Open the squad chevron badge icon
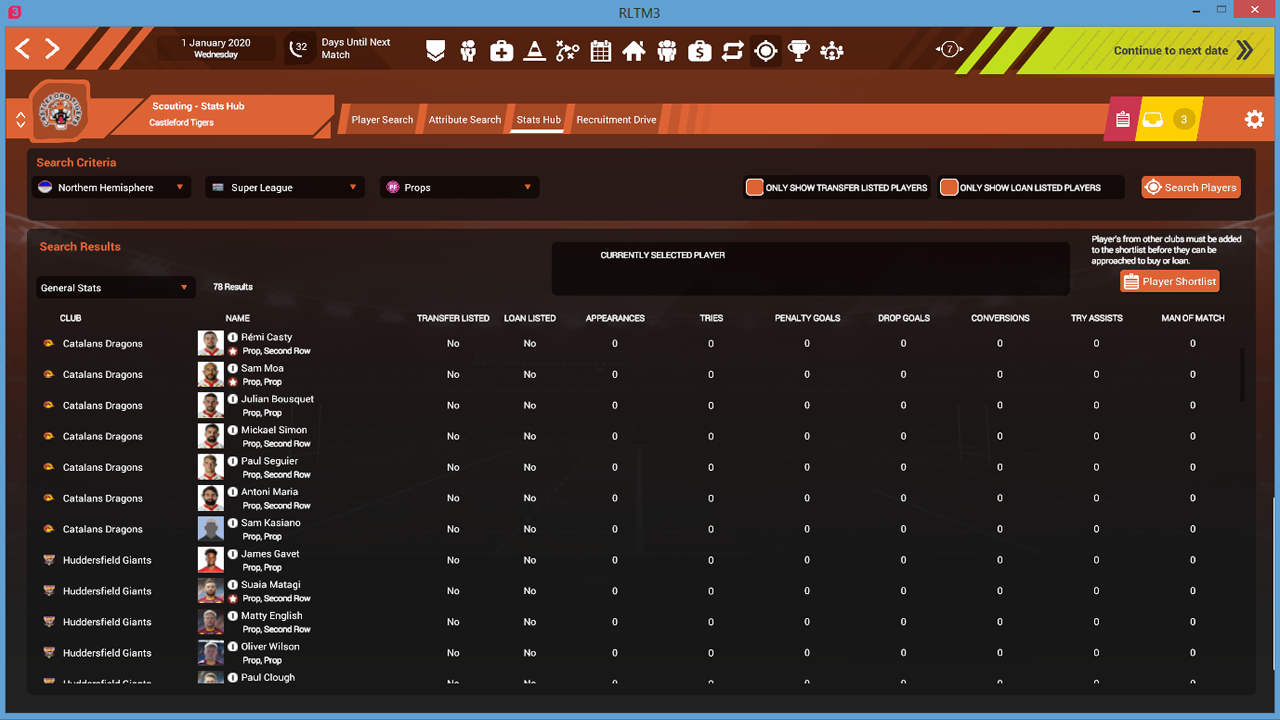The width and height of the screenshot is (1280, 720). [435, 51]
